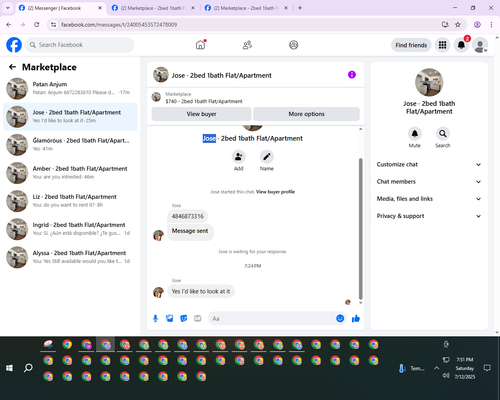Screen dimensions: 500x400
Task: Click the voice clip microphone icon
Action: [x=155, y=319]
